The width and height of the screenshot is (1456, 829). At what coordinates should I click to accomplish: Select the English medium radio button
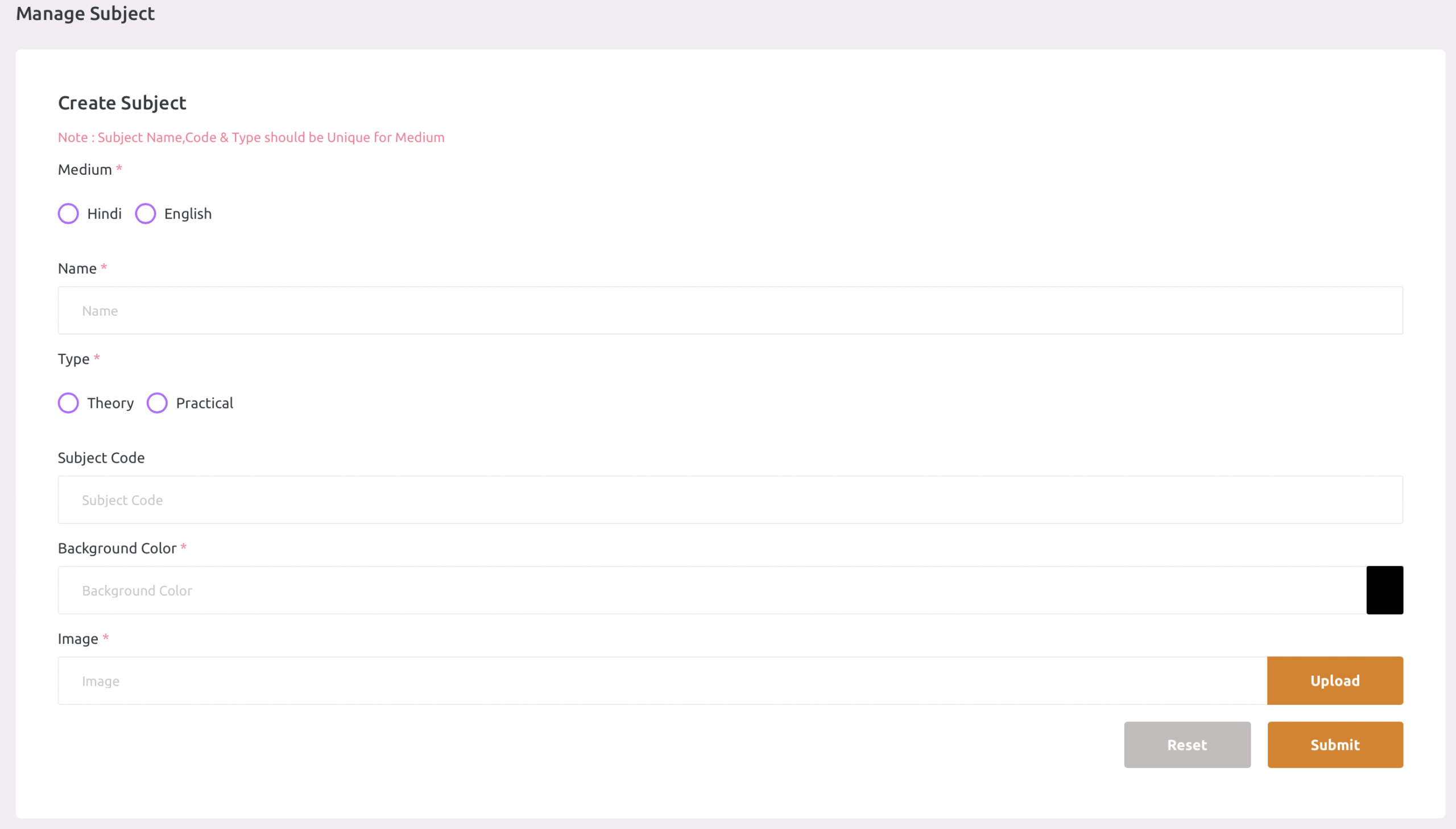tap(146, 213)
